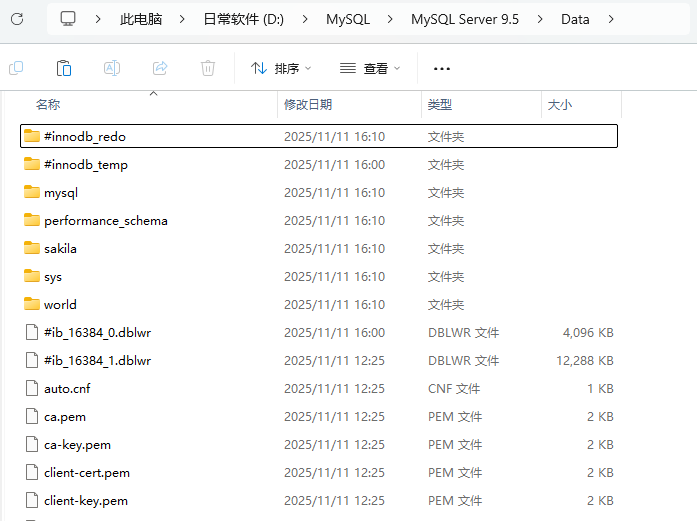Select file name #ib_16384_0.dblwr
This screenshot has width=697, height=529.
(x=97, y=333)
